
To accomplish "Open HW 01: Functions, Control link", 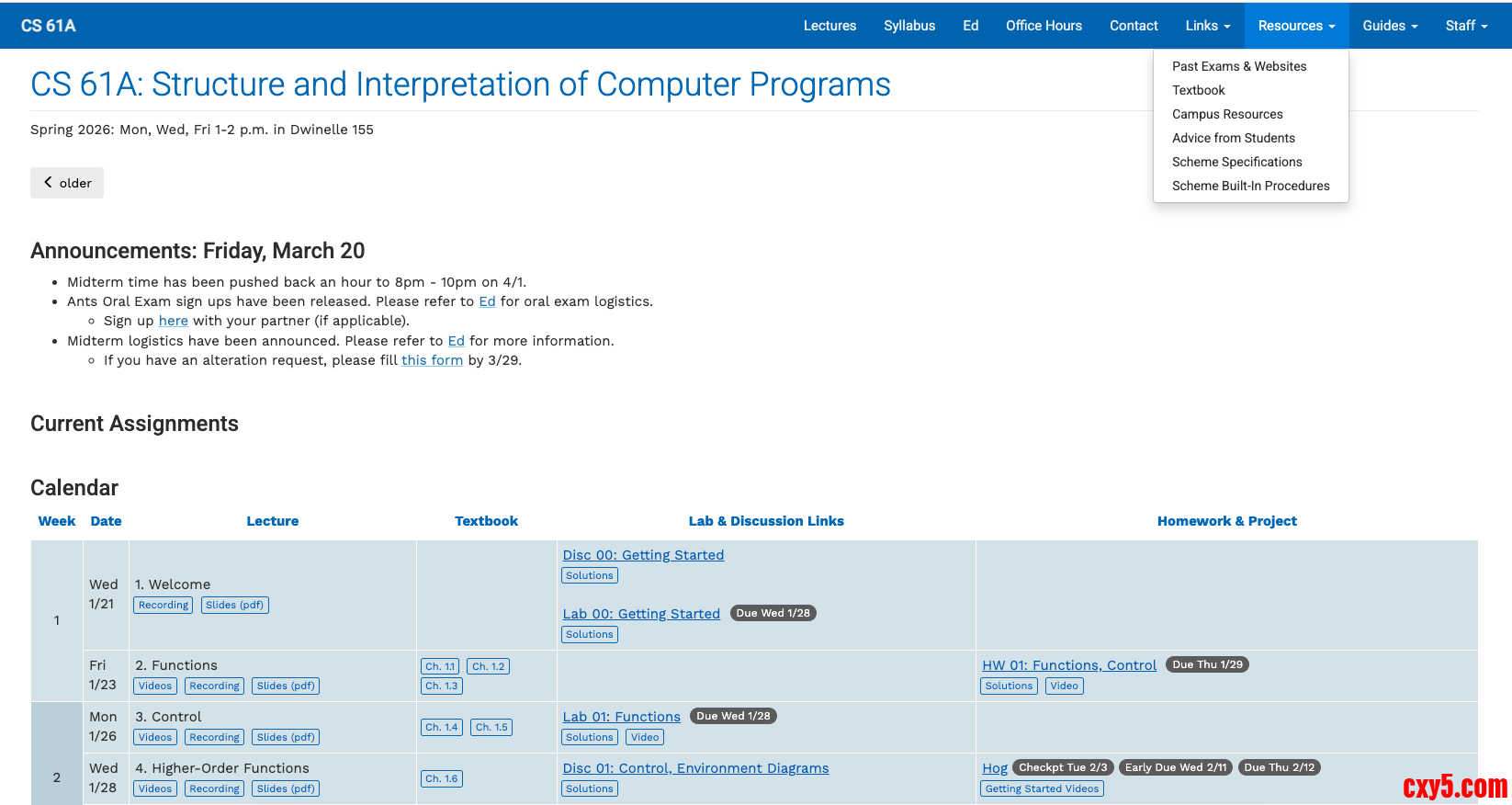I will (x=1069, y=665).
